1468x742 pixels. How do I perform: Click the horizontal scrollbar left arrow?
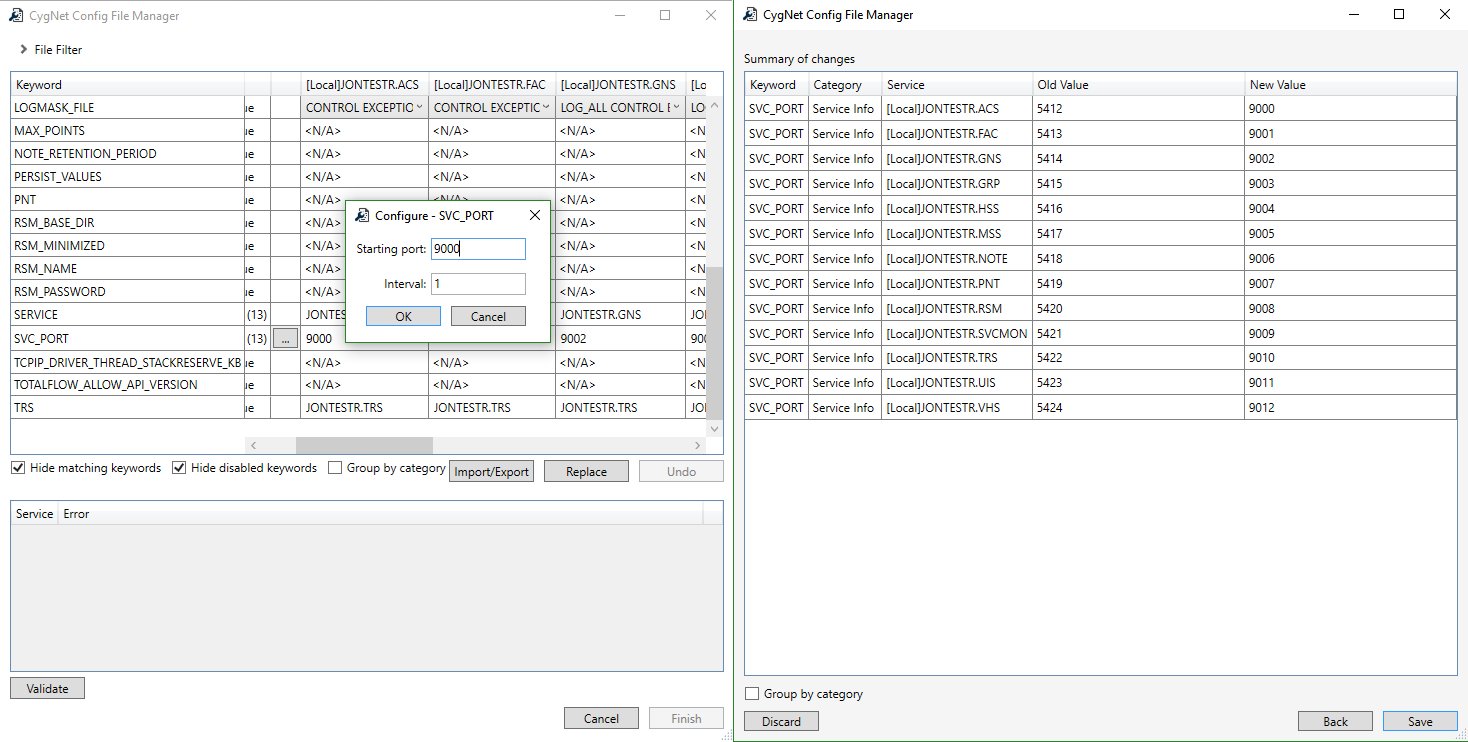[x=253, y=445]
